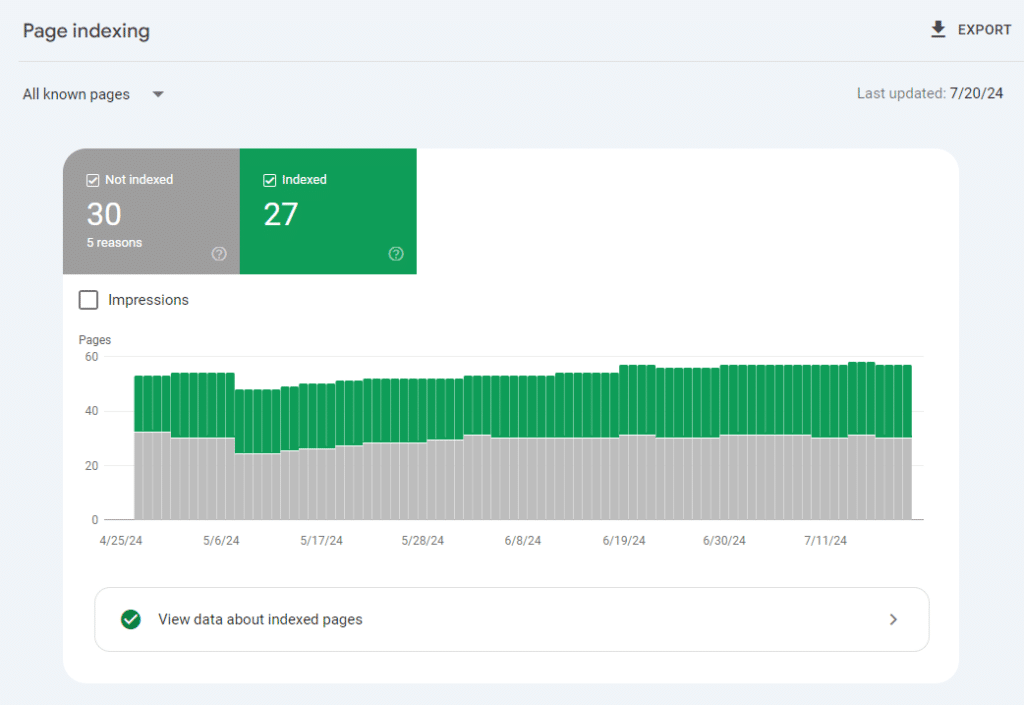The image size is (1024, 705).
Task: Open View data about indexed pages
Action: pos(260,619)
